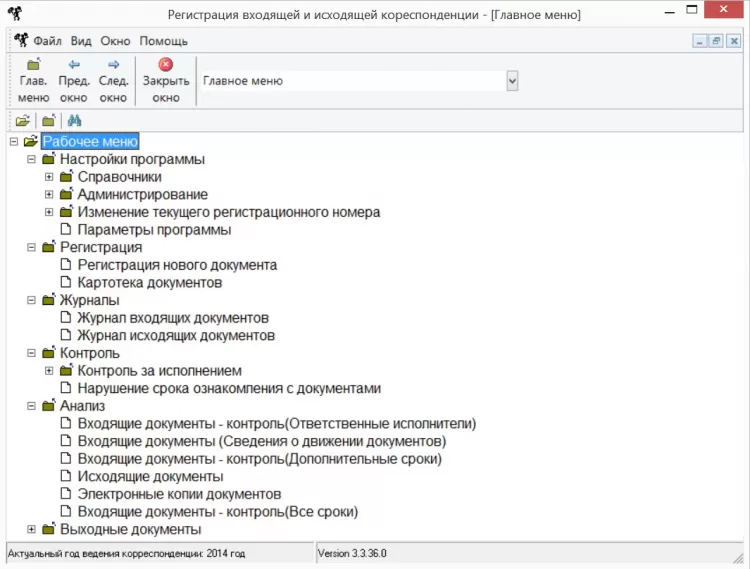Screen dimensions: 750x569
Task: Collapse the Настройки программы node
Action: 32,159
